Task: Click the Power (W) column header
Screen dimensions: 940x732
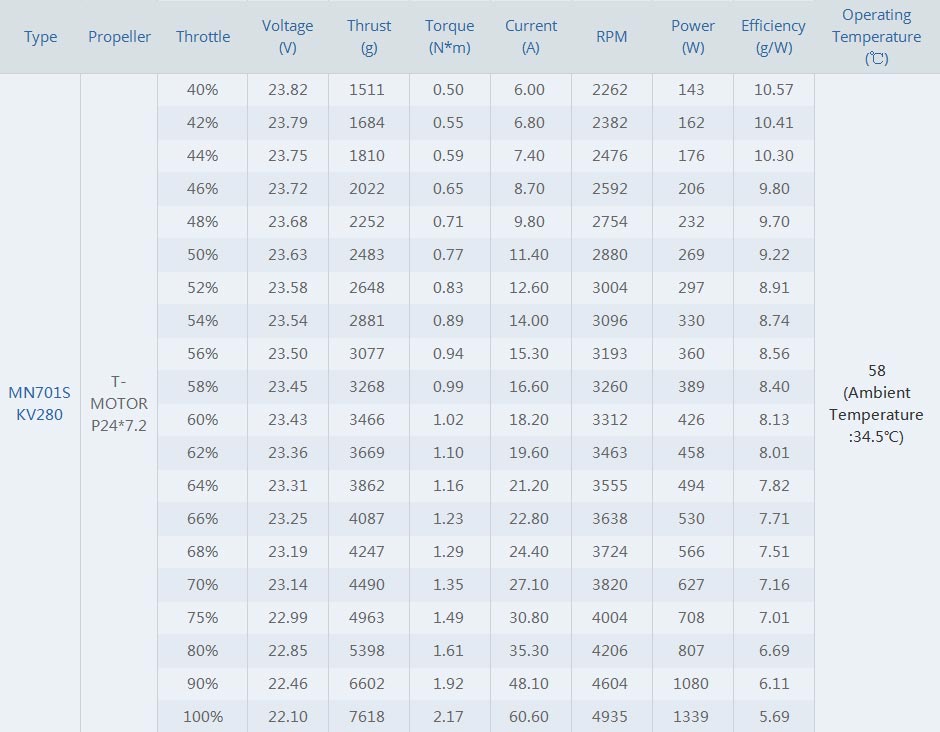Action: [693, 37]
